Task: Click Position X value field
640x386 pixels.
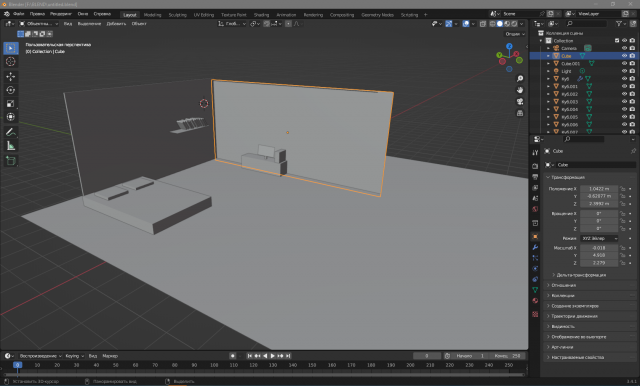Action: click(599, 189)
